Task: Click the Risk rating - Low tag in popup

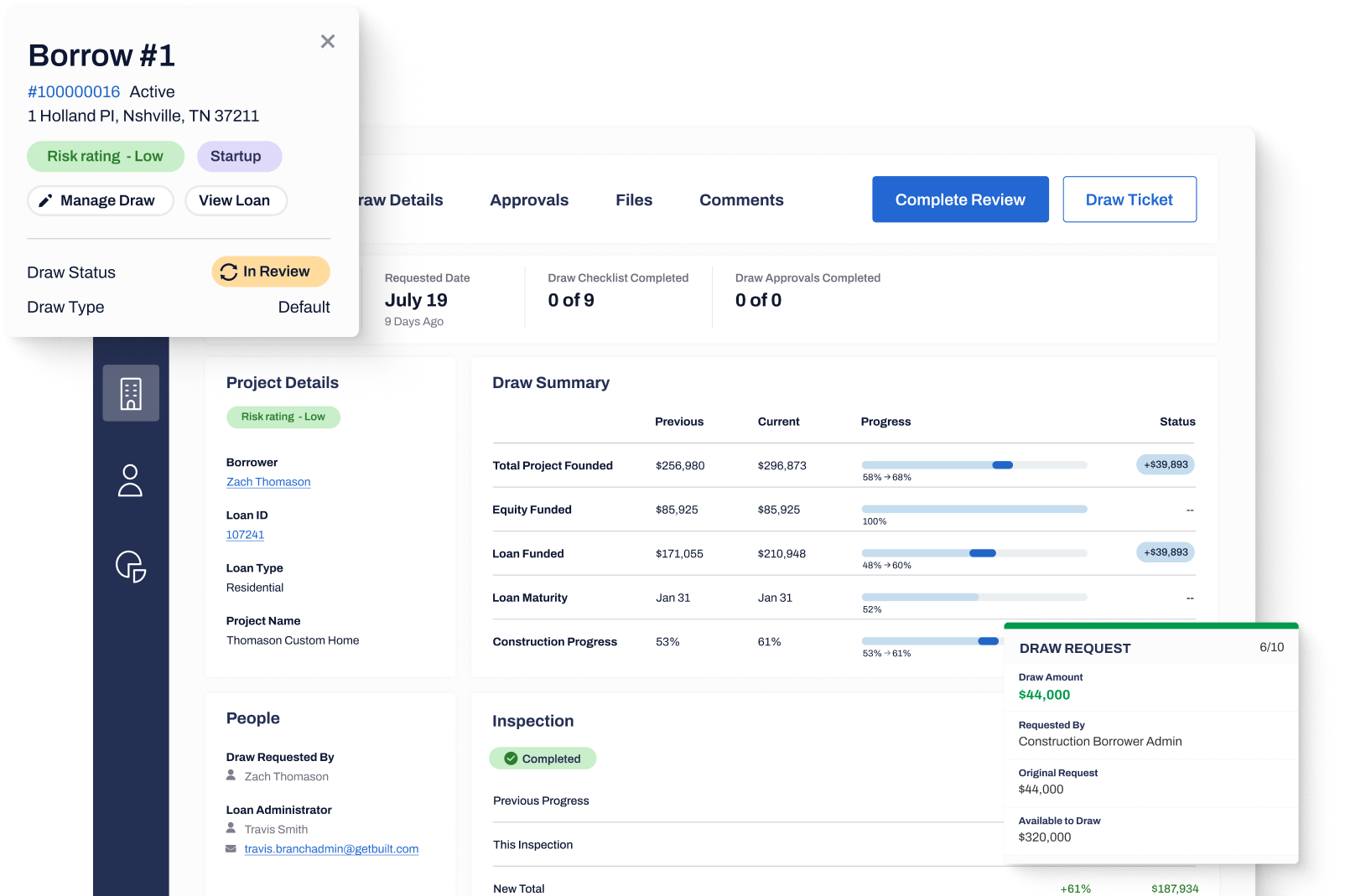Action: [106, 157]
